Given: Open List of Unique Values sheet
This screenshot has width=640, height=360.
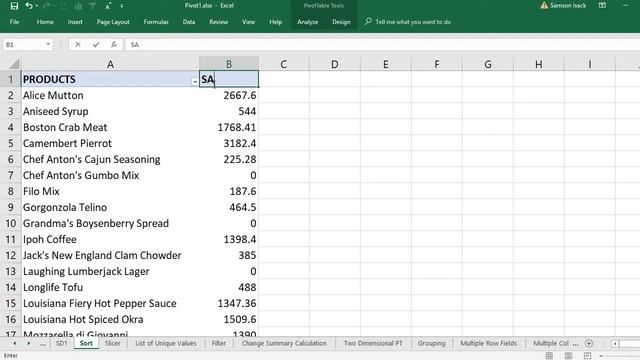Looking at the screenshot, I should 166,343.
